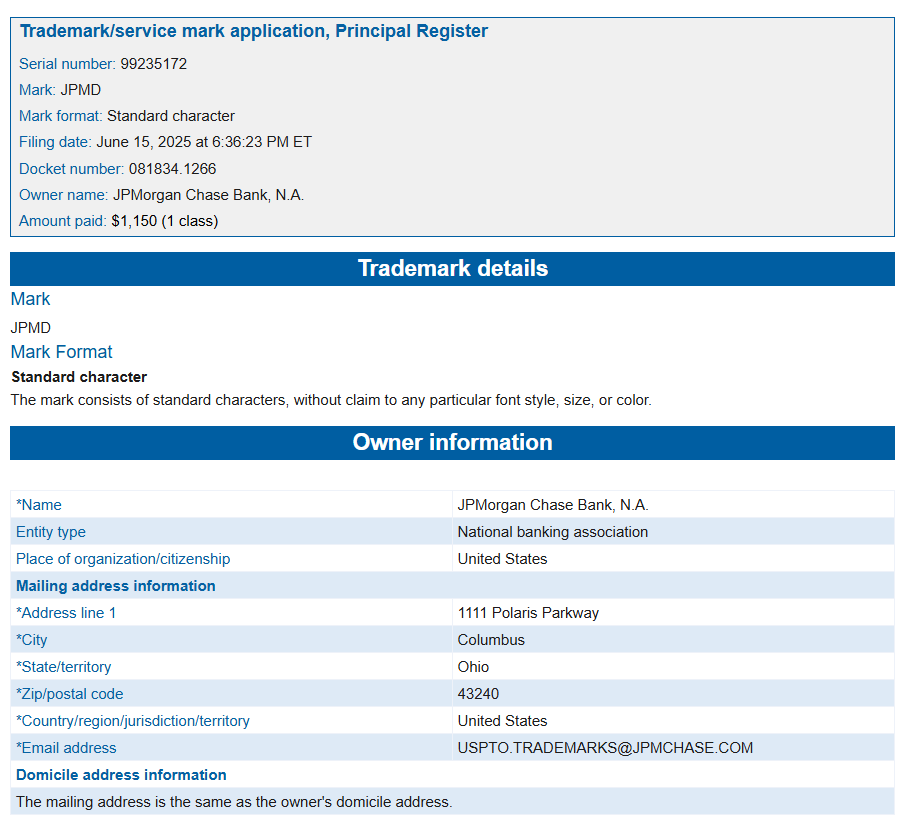
Task: Click the 'Trademark details' section header
Action: pos(452,269)
